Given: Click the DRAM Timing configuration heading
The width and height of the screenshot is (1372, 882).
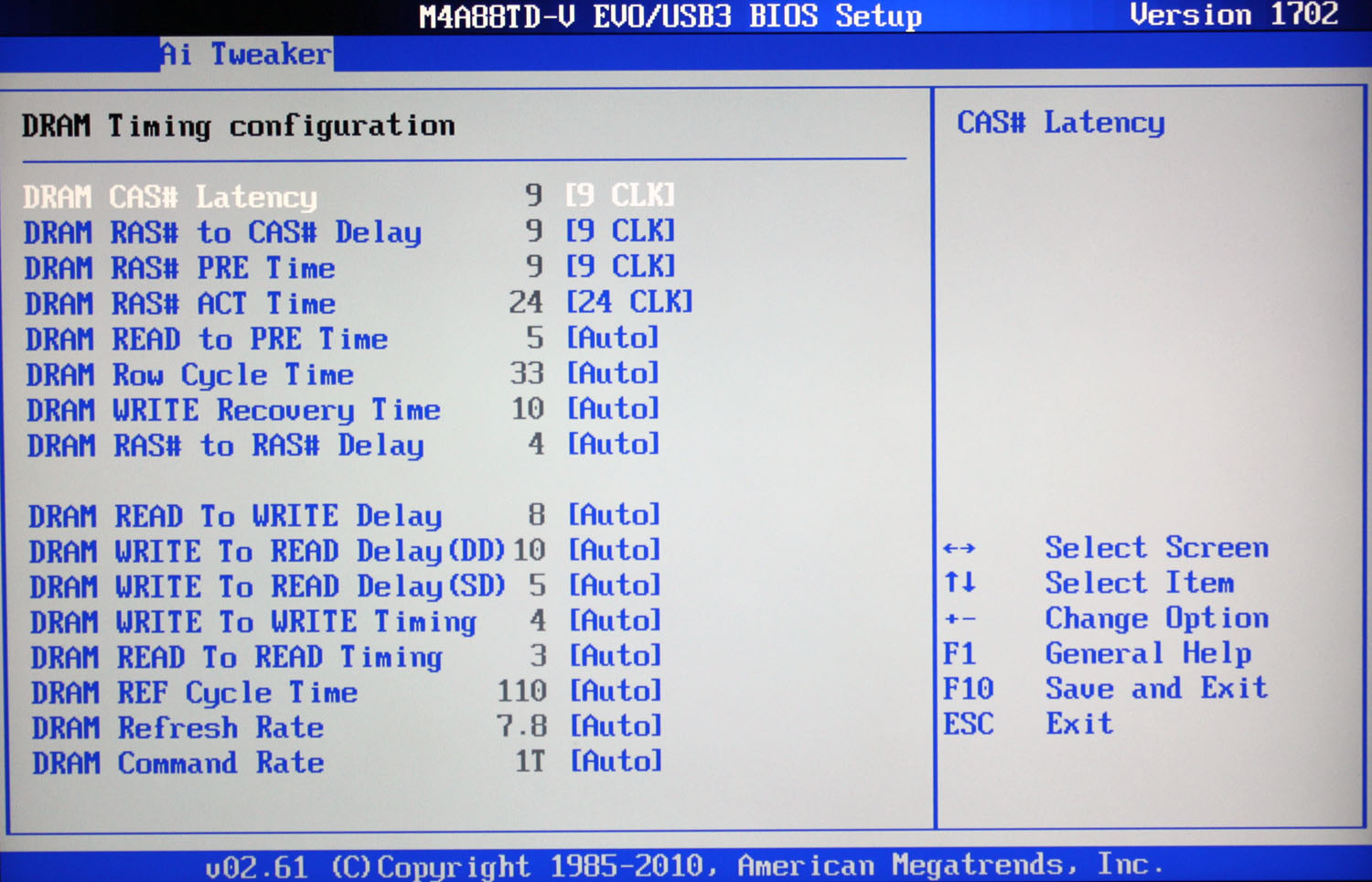Looking at the screenshot, I should point(238,125).
